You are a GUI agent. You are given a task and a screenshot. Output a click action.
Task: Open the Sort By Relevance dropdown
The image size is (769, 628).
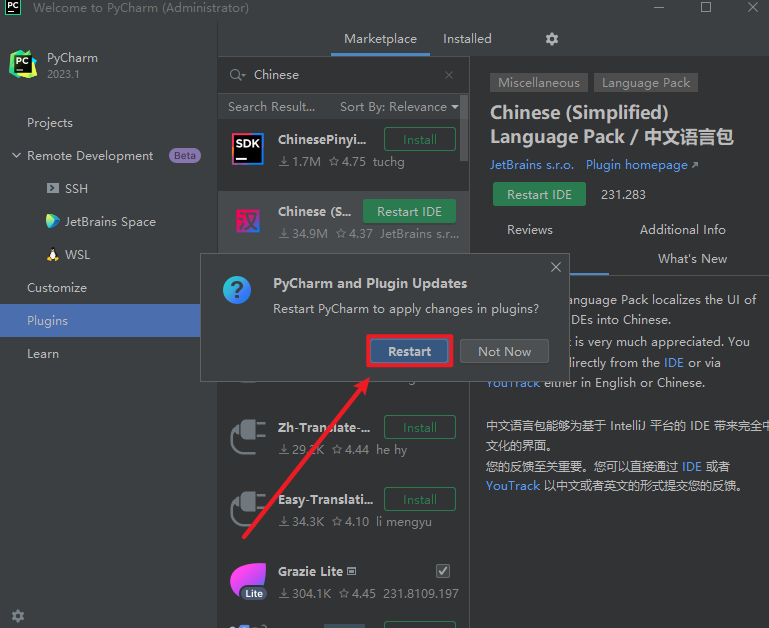pyautogui.click(x=399, y=107)
